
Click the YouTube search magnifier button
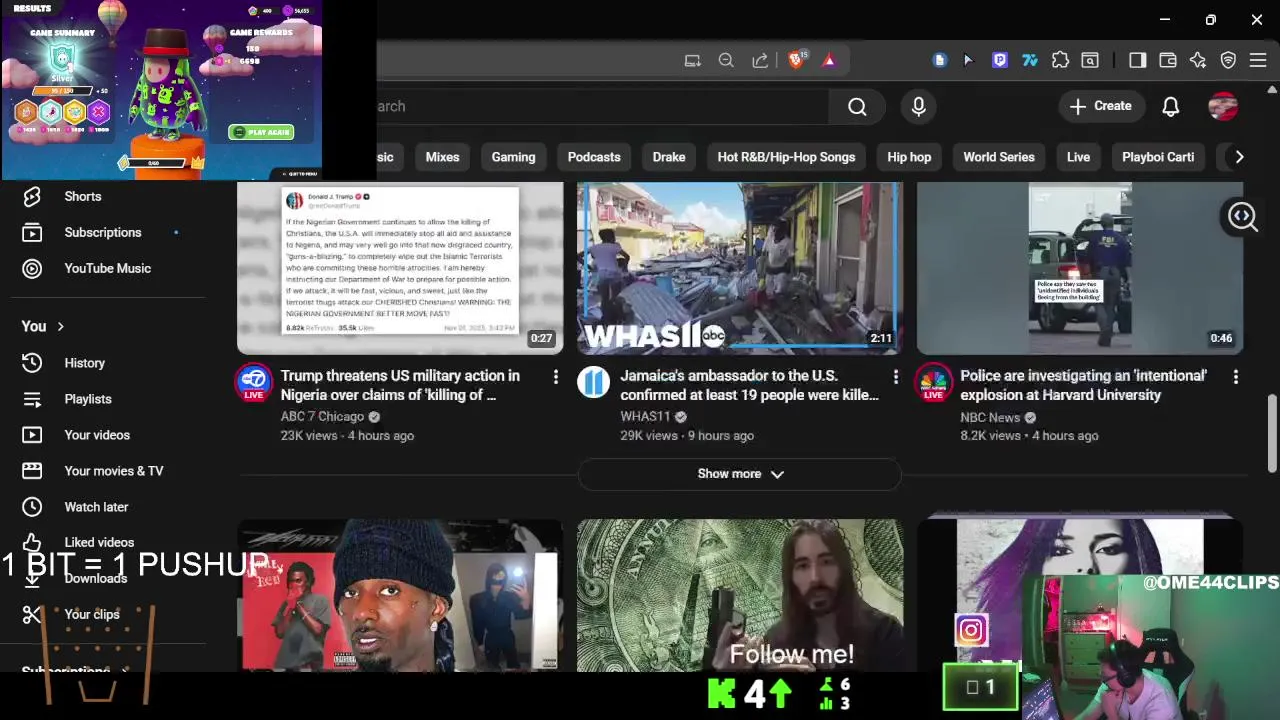[857, 106]
